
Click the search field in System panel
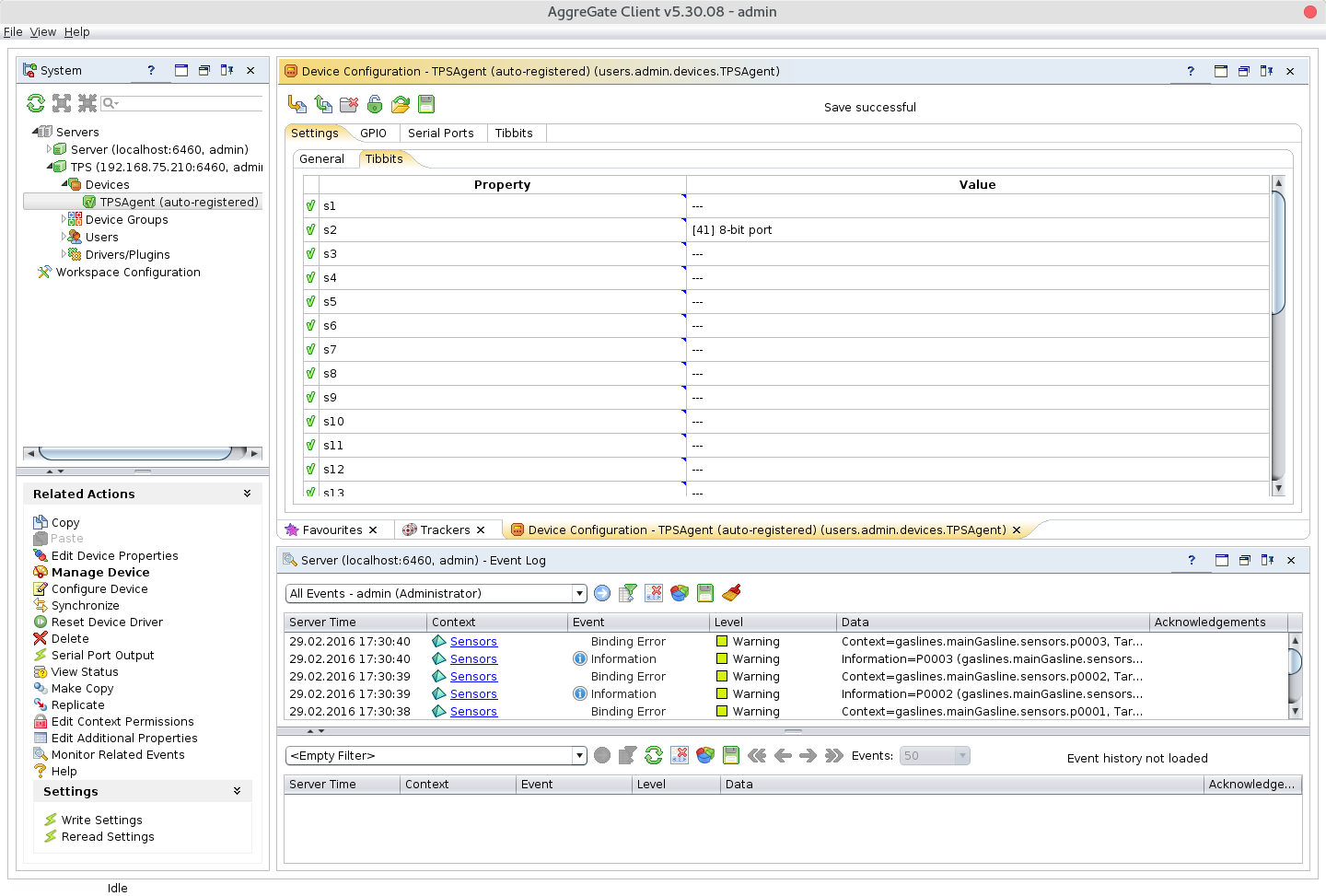(182, 103)
